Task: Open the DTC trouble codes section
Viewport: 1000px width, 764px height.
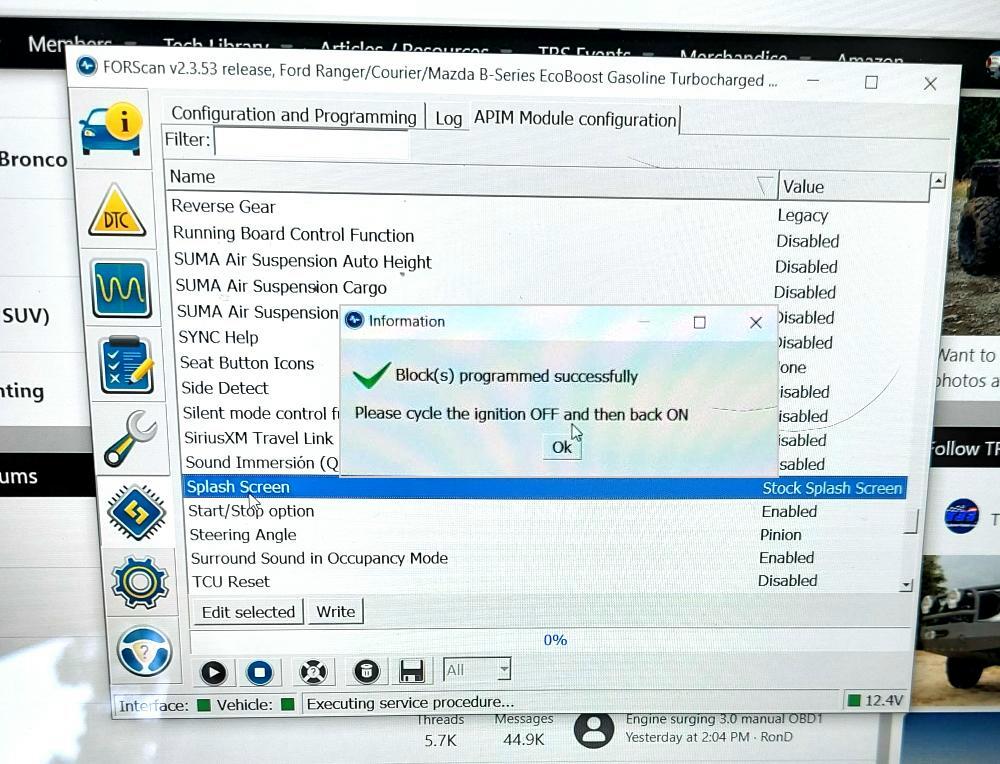Action: 117,211
